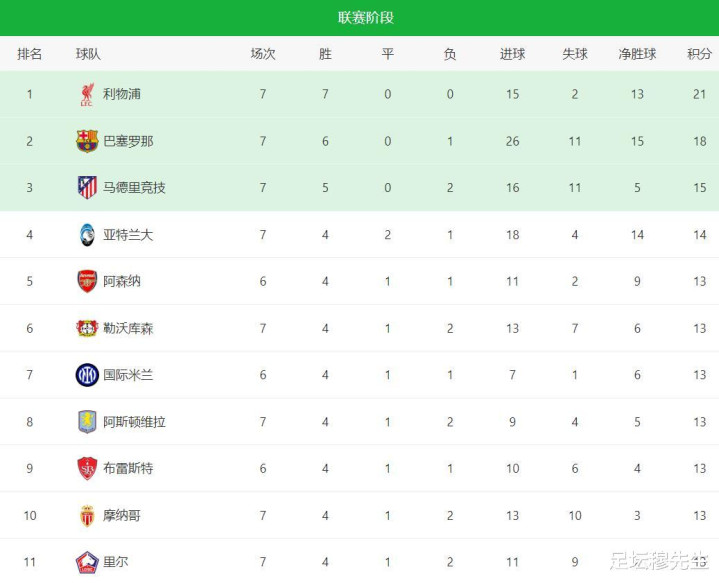
Task: Click the Liverpool club crest icon
Action: point(87,94)
